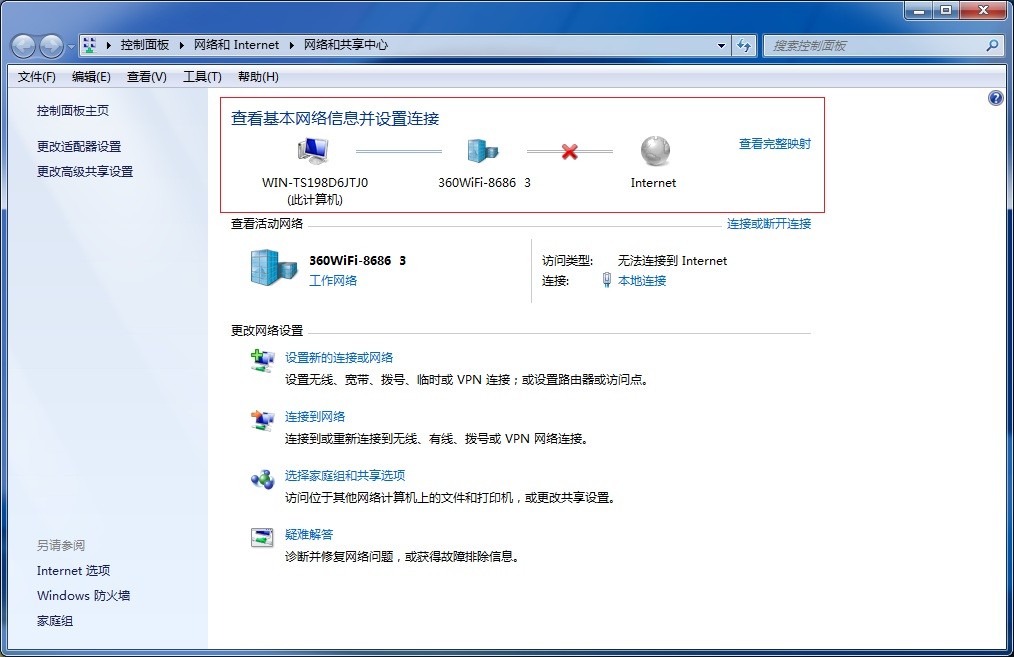Viewport: 1014px width, 657px height.
Task: Close the Network and Sharing Center window
Action: (984, 10)
